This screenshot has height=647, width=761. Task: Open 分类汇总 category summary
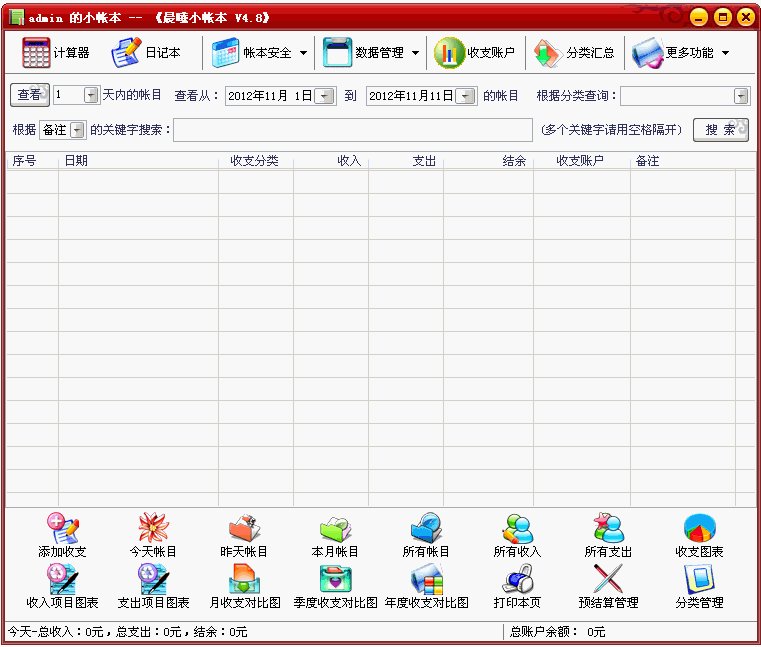point(574,52)
